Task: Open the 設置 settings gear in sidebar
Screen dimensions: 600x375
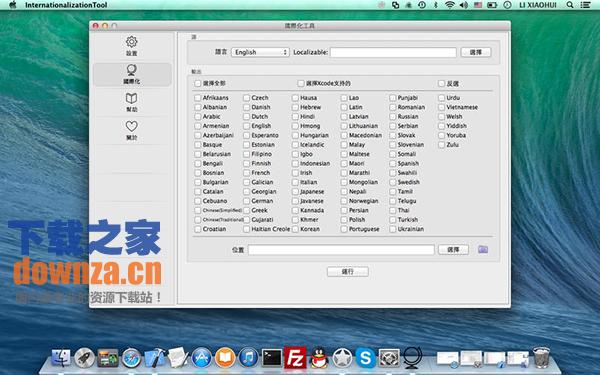Action: click(132, 46)
